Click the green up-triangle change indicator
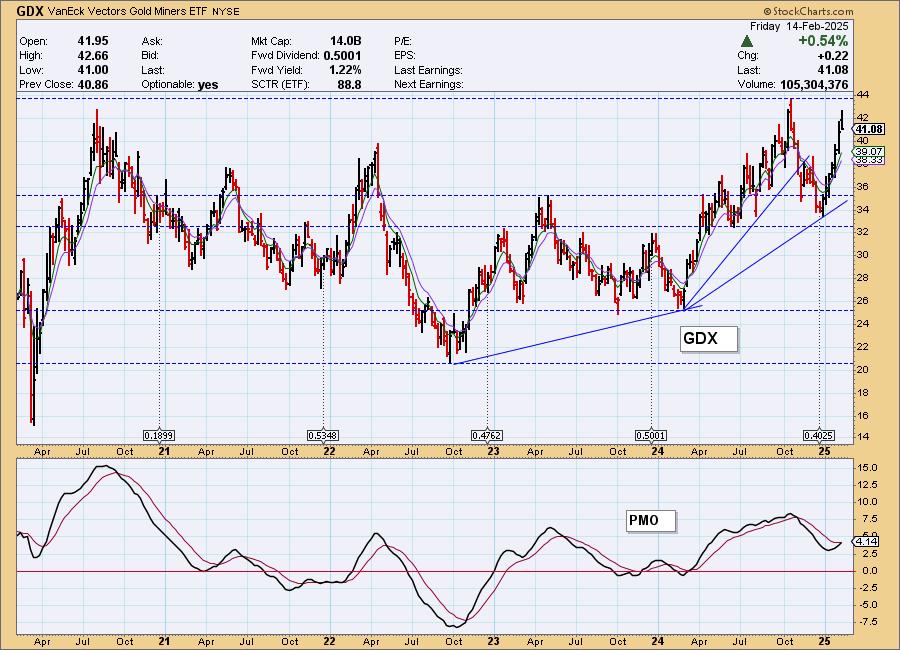This screenshot has width=900, height=650. 747,41
